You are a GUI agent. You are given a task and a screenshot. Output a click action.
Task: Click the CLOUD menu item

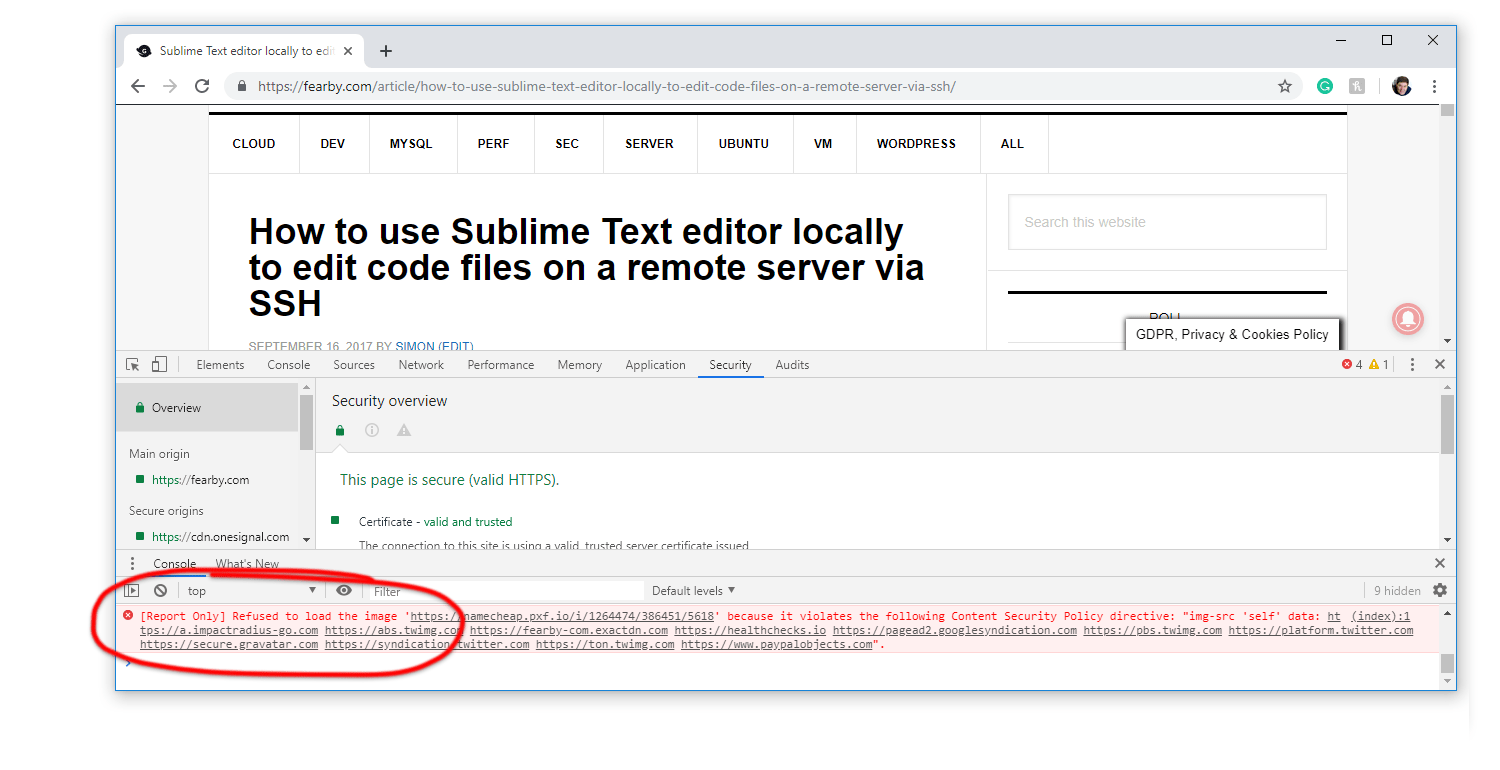pyautogui.click(x=254, y=144)
